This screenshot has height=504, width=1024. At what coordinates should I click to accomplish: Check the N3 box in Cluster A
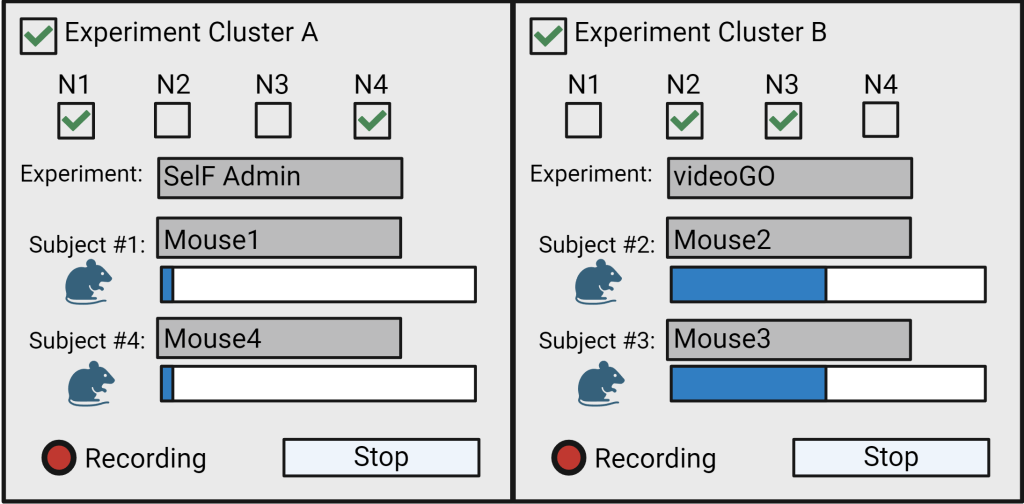tap(273, 121)
